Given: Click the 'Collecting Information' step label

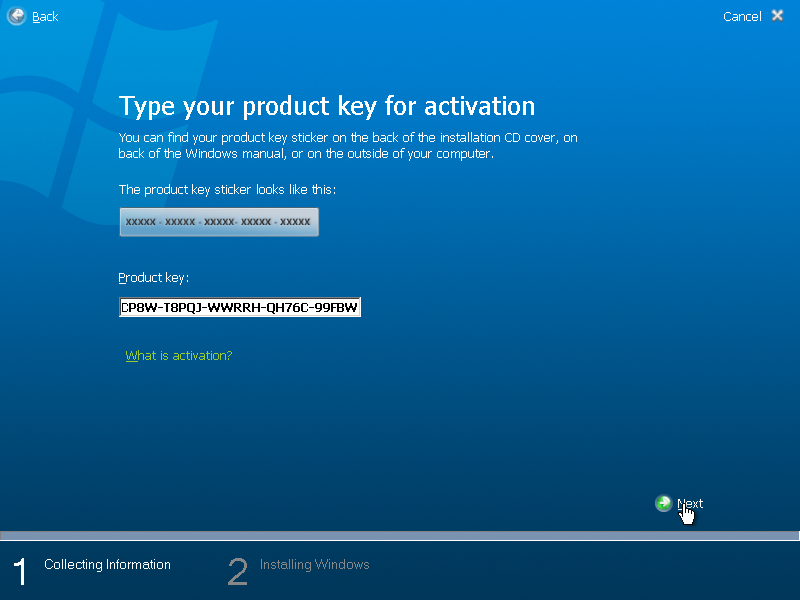Looking at the screenshot, I should 107,564.
